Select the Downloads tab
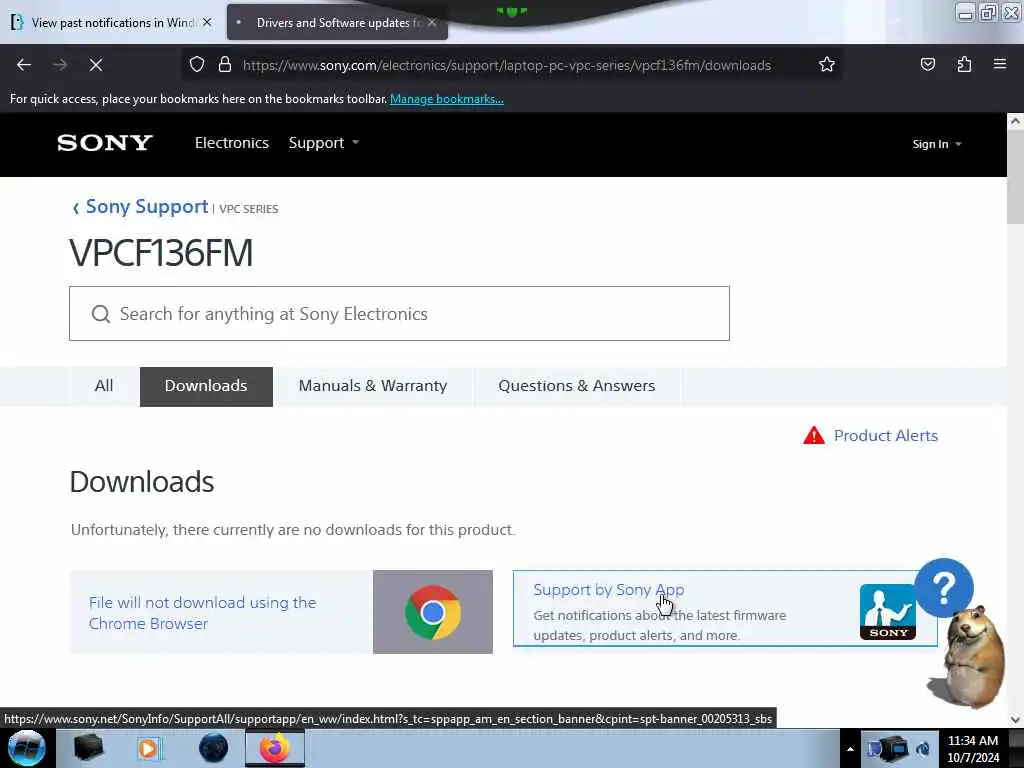Image resolution: width=1024 pixels, height=768 pixels. click(x=206, y=387)
